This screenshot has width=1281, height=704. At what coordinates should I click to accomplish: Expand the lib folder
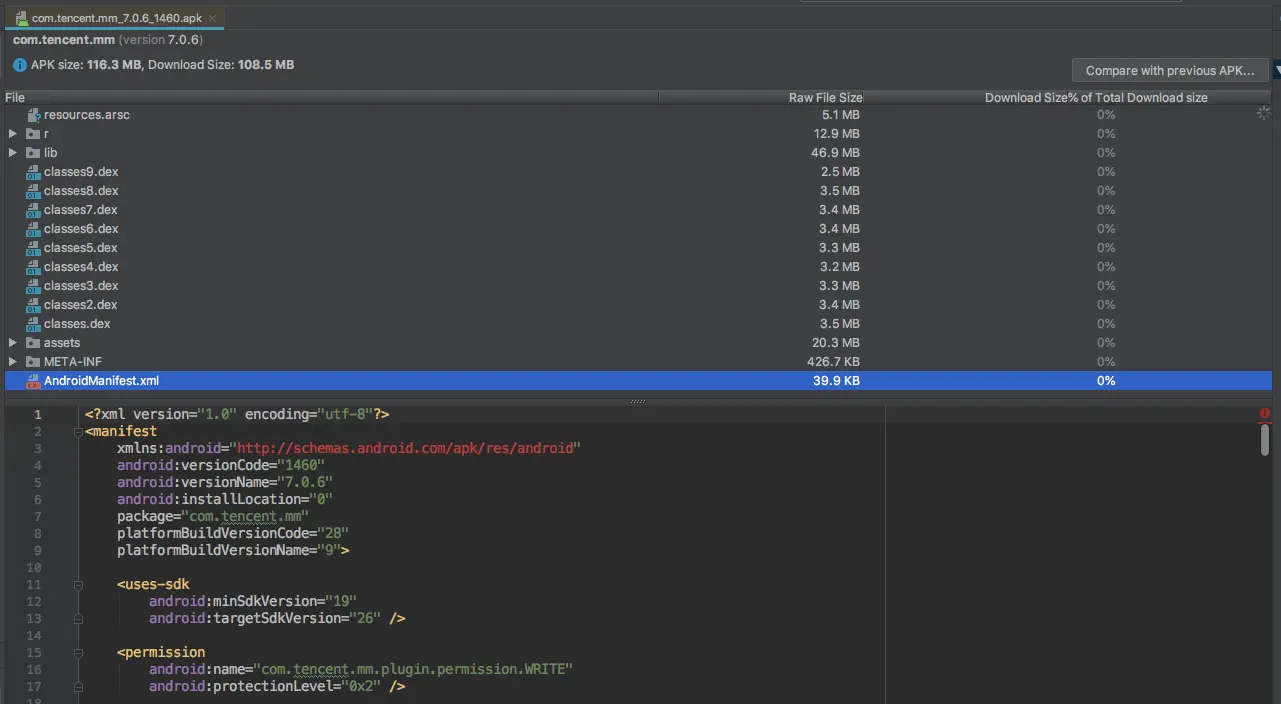12,153
